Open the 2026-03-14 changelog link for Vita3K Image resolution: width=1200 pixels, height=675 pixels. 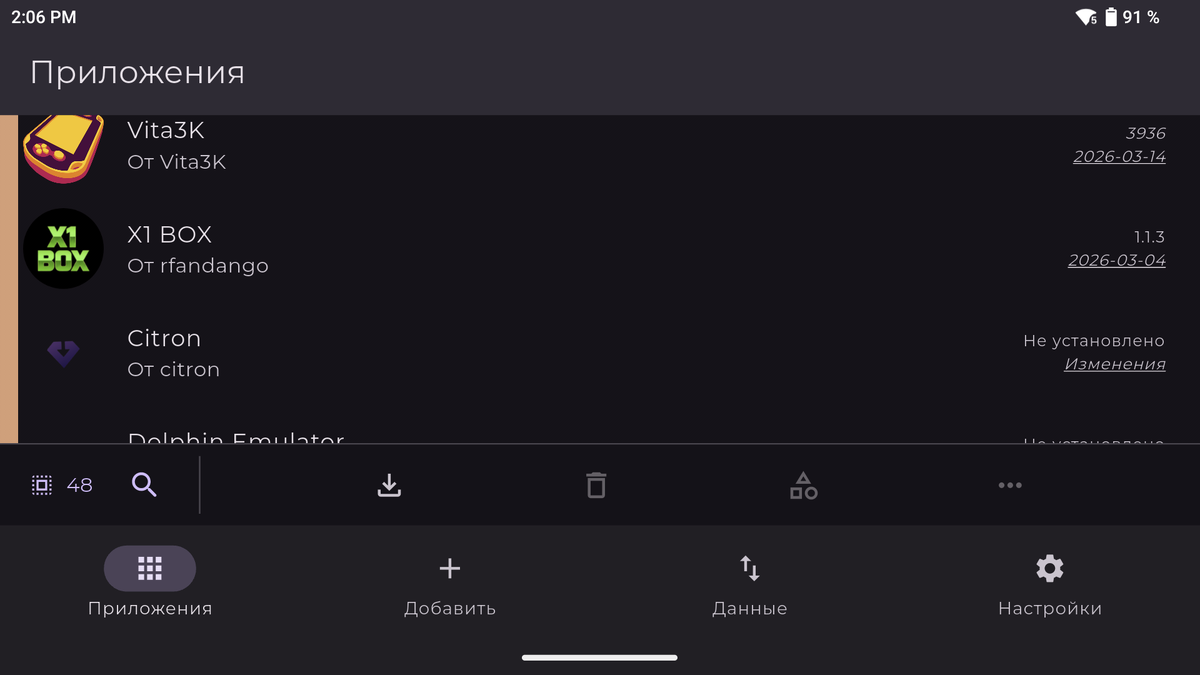1119,157
